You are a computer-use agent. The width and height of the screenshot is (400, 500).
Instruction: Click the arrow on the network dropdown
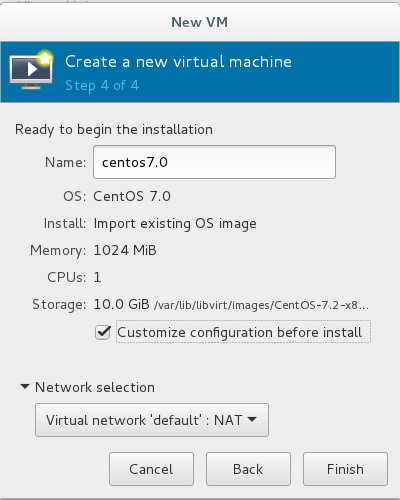coord(252,419)
